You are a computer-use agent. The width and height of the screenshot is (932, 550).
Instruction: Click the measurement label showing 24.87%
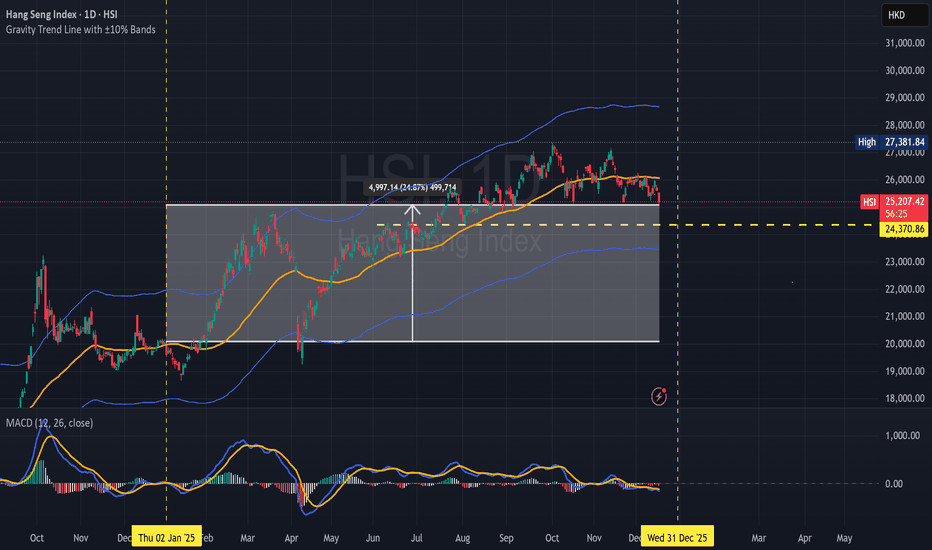click(413, 187)
